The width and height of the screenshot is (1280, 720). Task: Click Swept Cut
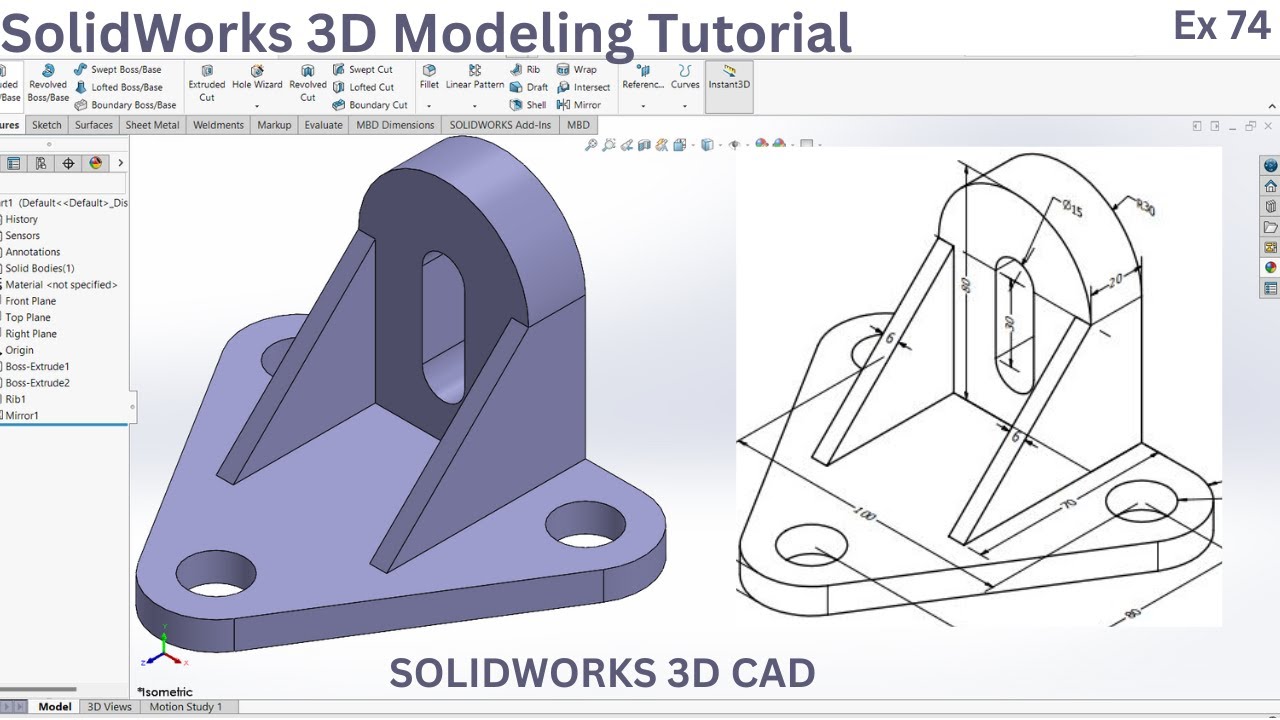363,70
